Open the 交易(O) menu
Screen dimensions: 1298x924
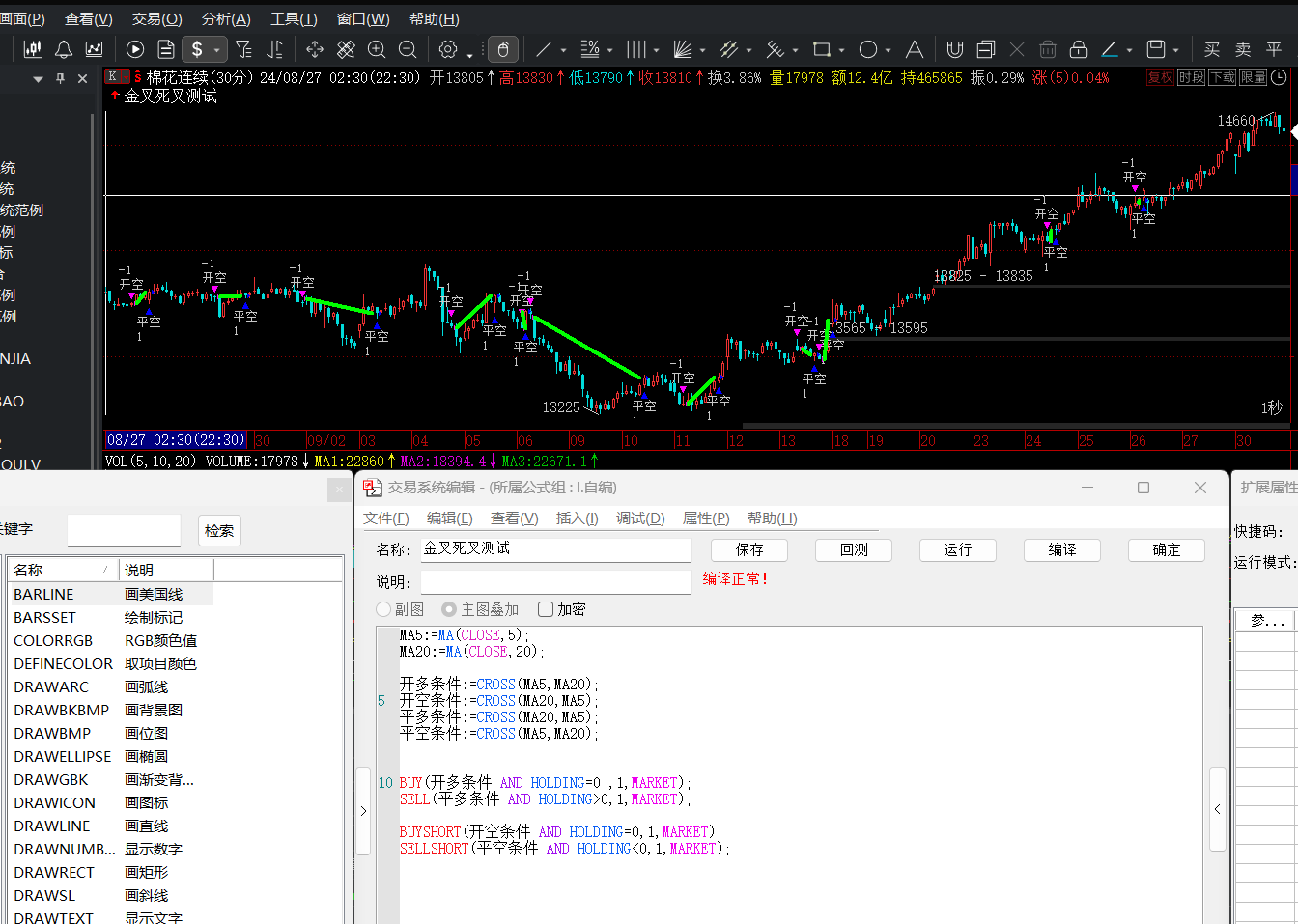pyautogui.click(x=157, y=19)
